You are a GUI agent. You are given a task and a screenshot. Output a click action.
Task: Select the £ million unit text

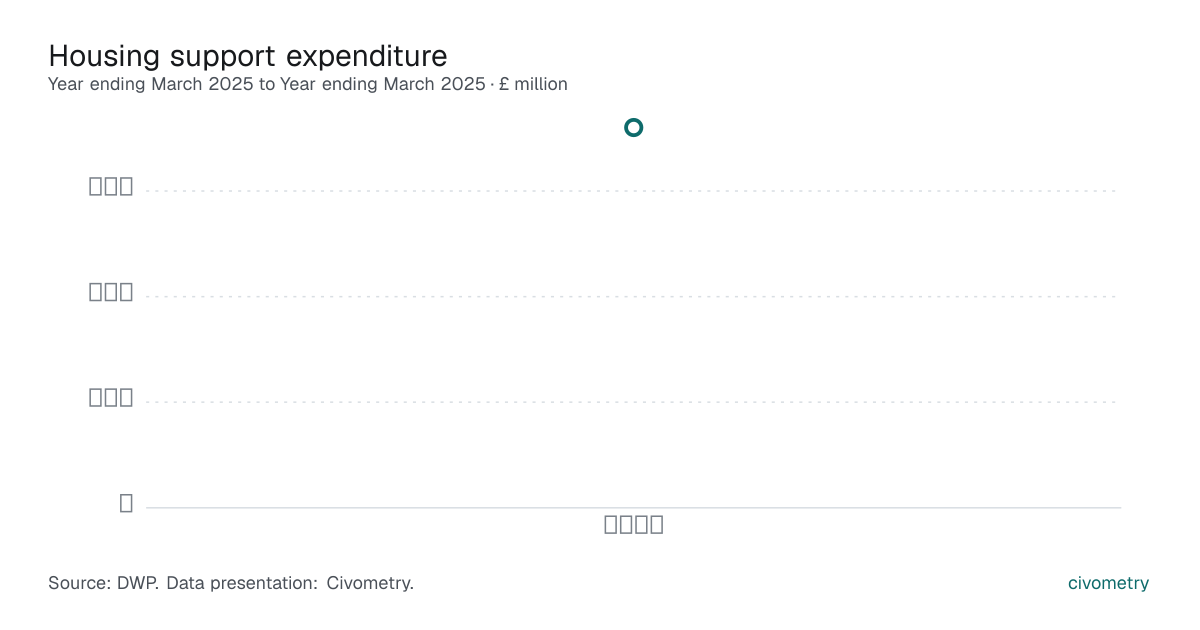coord(533,85)
